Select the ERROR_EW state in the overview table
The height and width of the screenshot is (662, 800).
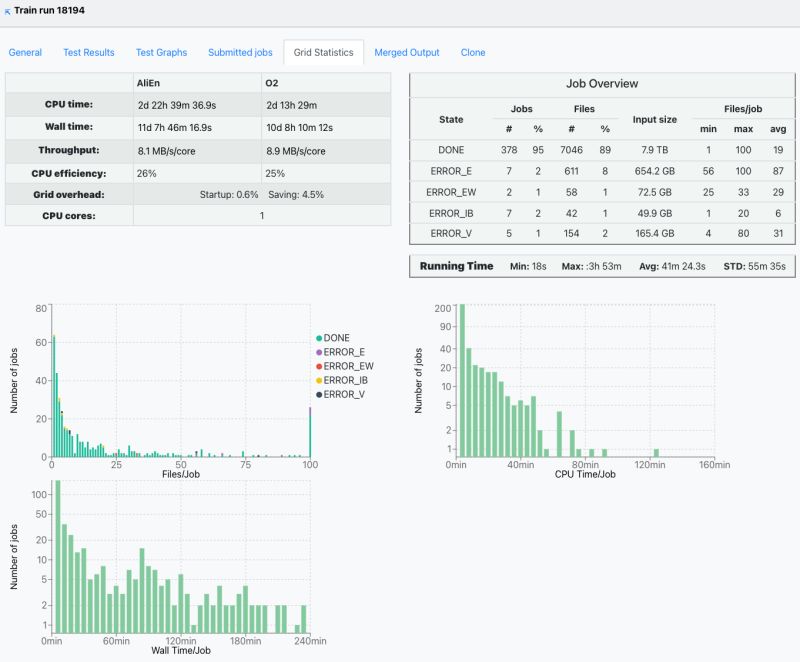coord(451,192)
